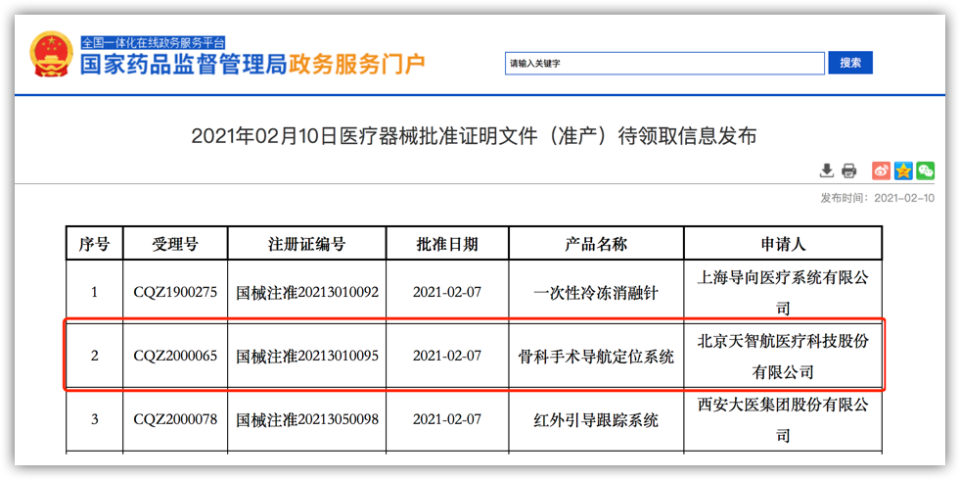The height and width of the screenshot is (480, 960).
Task: Click 一次性冷冻消融针 product name
Action: 596,293
